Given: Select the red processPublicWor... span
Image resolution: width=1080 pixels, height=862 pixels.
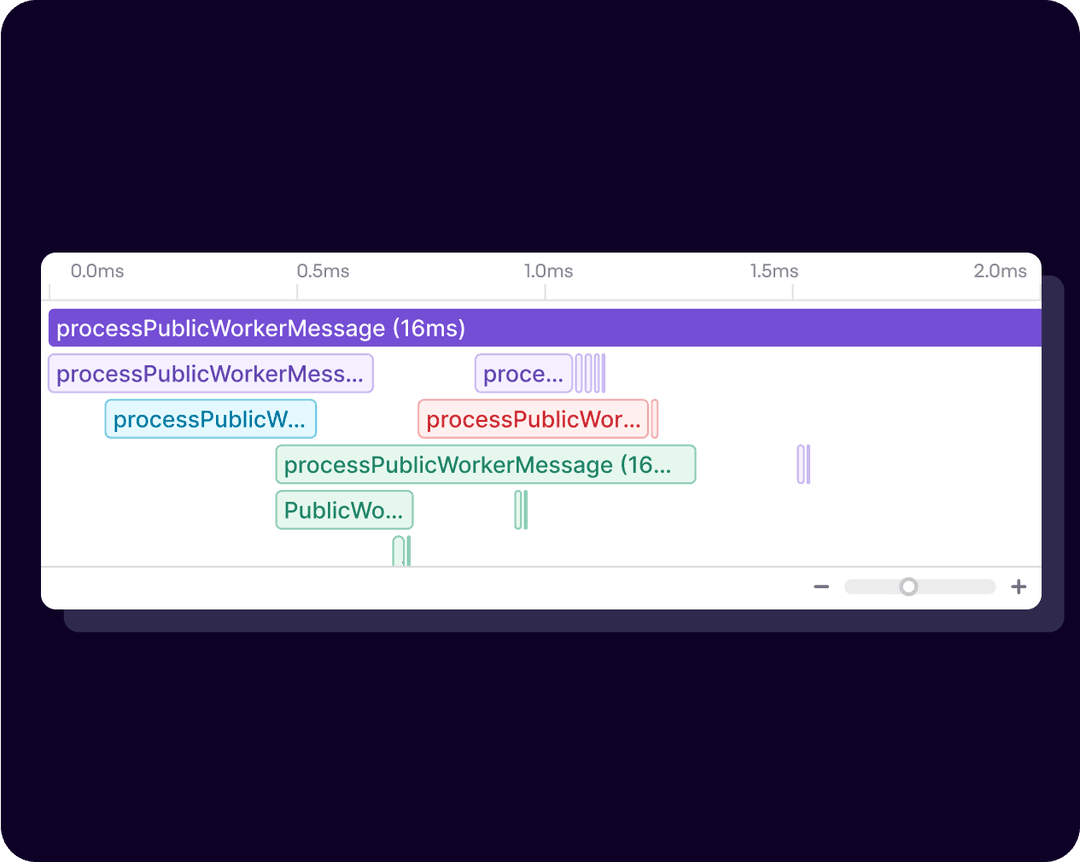Looking at the screenshot, I should 533,419.
